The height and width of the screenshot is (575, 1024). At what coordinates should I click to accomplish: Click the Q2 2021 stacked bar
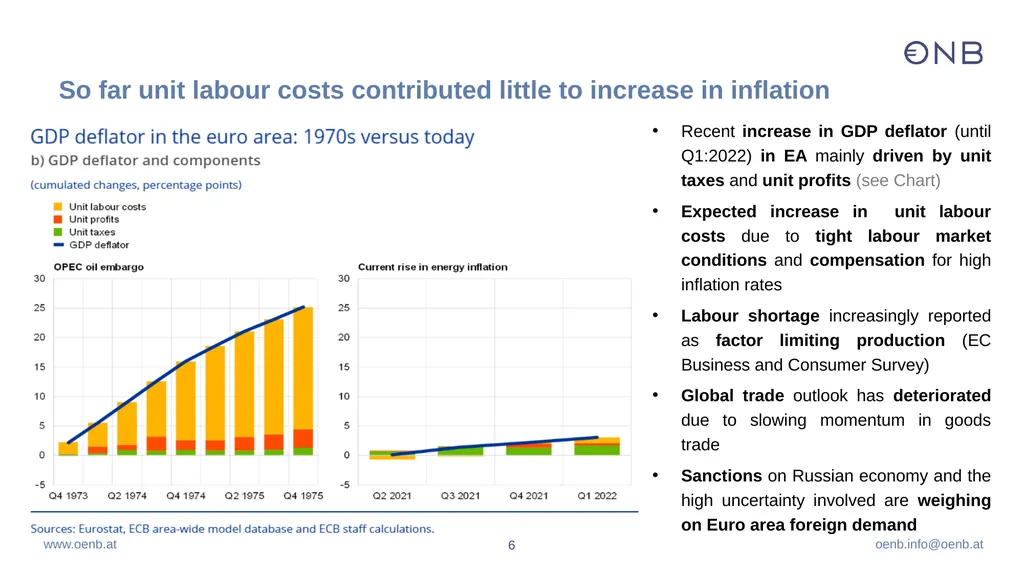tap(392, 455)
